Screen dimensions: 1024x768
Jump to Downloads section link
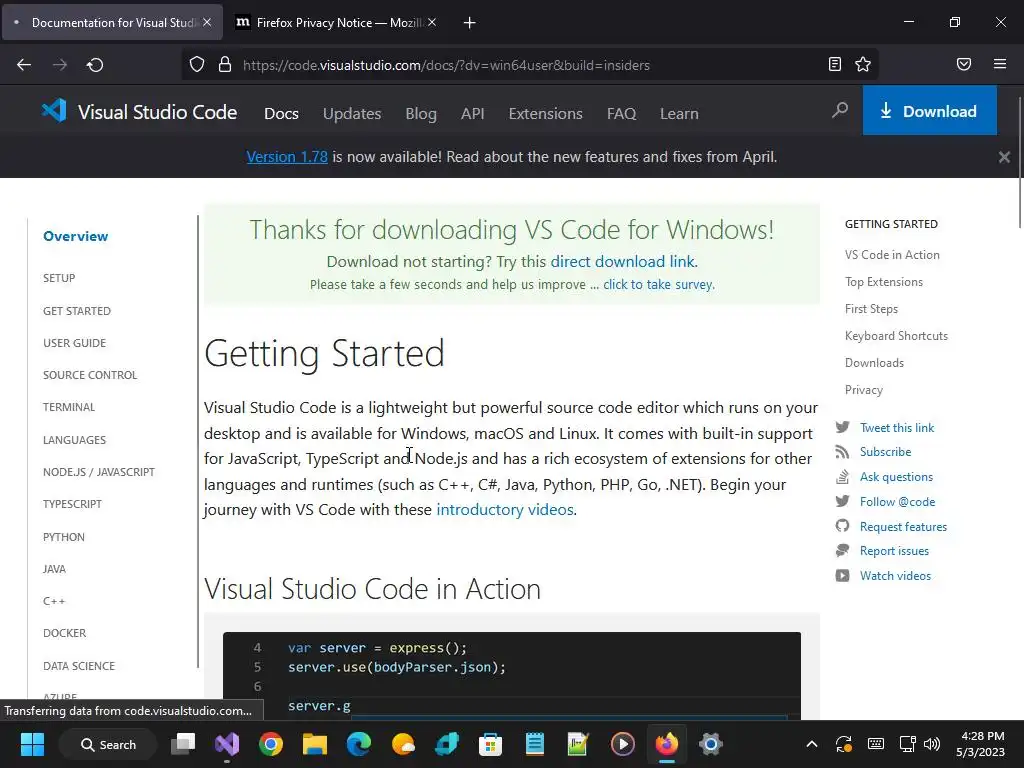pos(874,362)
